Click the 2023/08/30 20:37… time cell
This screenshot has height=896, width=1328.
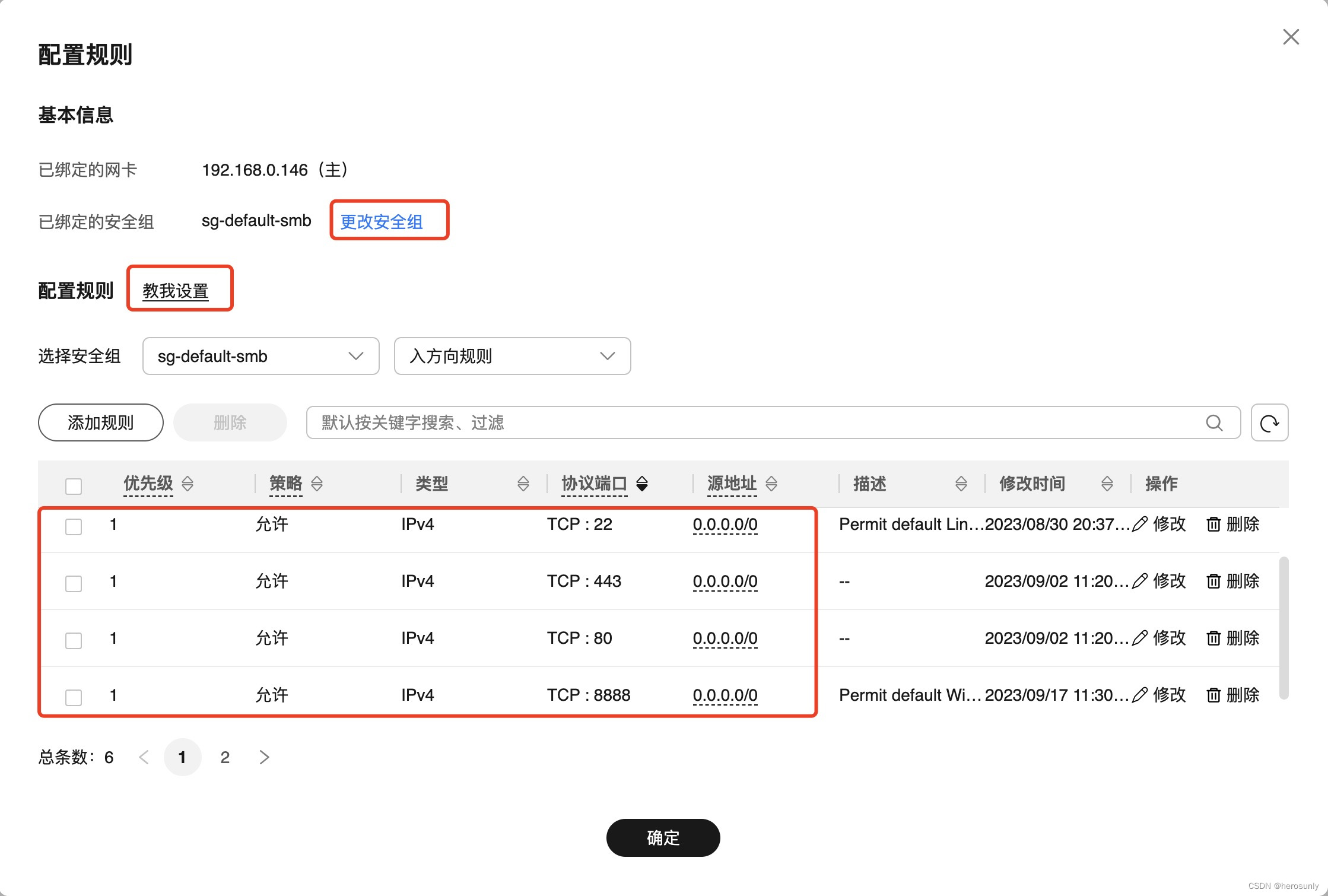(x=1057, y=524)
